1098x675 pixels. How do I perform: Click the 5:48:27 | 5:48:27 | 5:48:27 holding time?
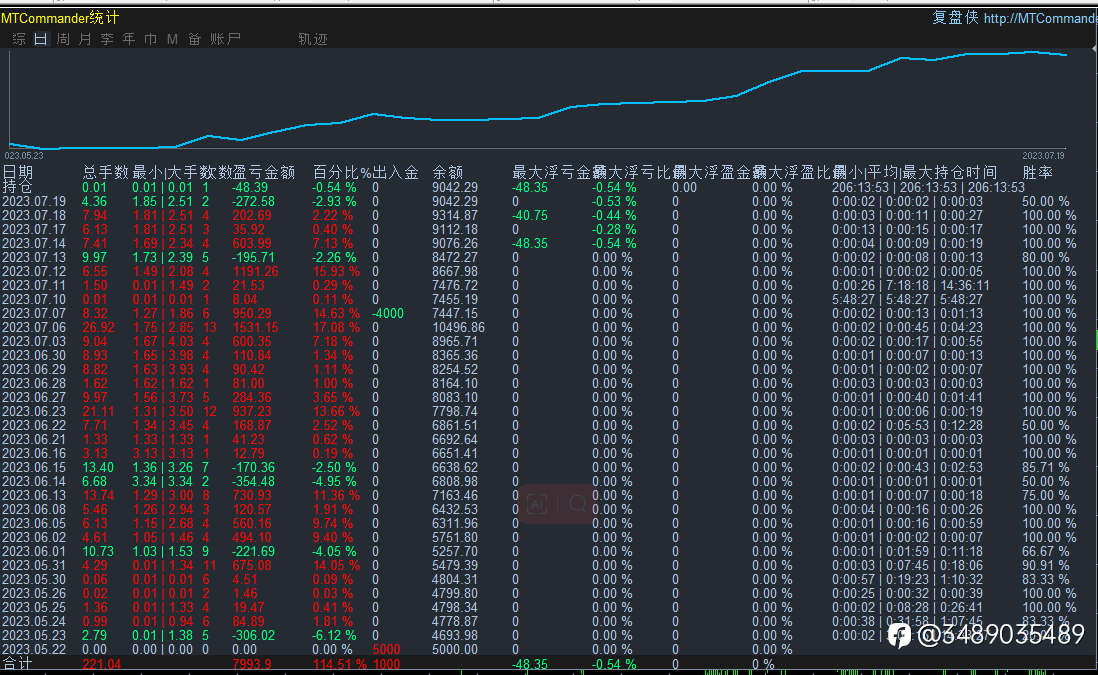pyautogui.click(x=907, y=300)
